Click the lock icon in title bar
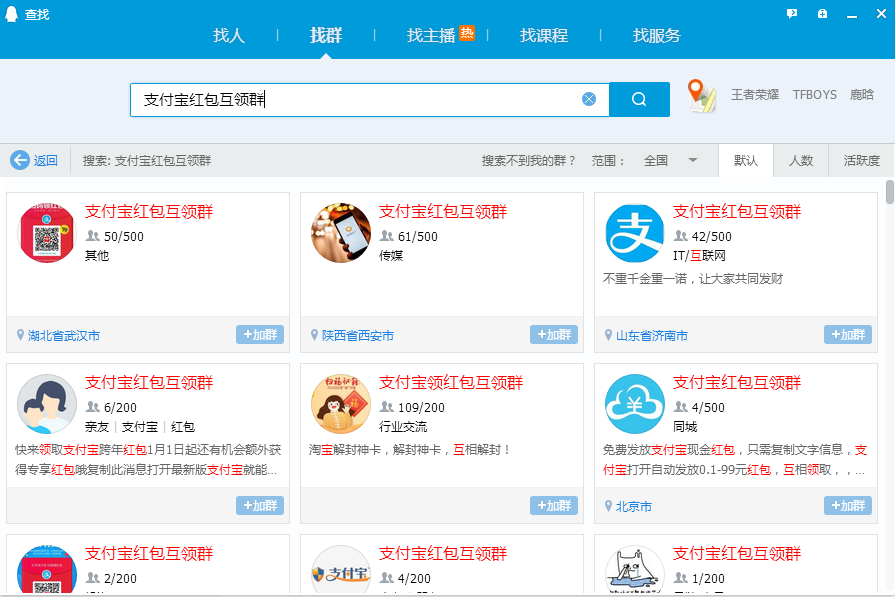The image size is (895, 597). (822, 14)
